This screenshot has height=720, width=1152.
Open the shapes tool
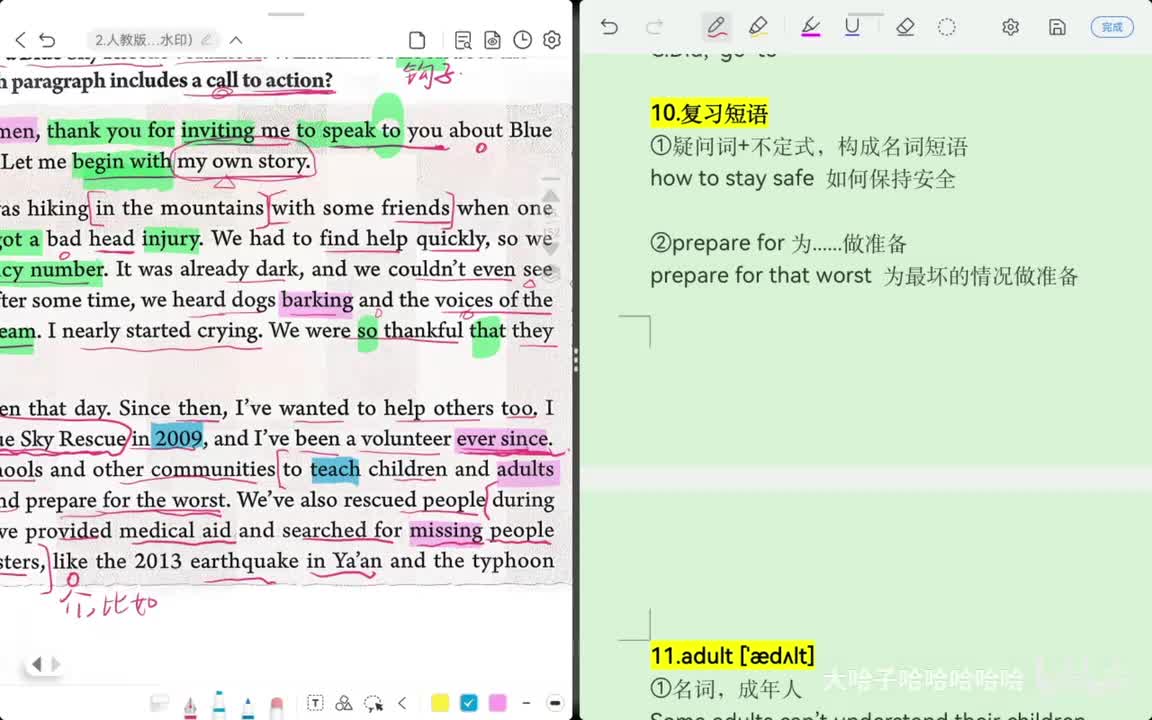coord(343,703)
